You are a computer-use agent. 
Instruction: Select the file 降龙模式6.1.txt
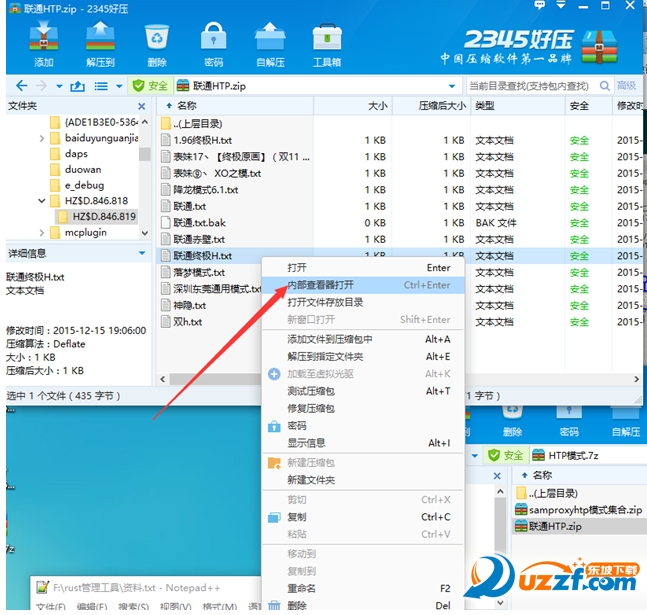205,190
